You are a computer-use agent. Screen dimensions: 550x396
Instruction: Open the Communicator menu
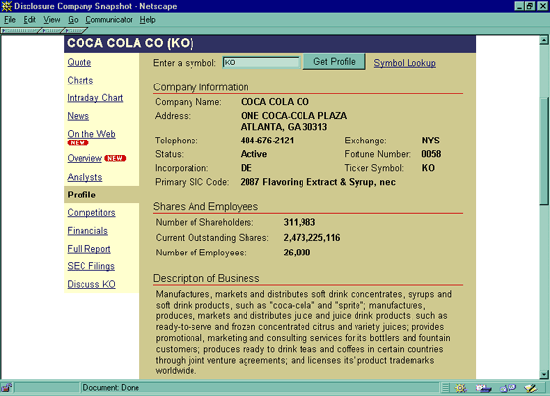click(109, 20)
